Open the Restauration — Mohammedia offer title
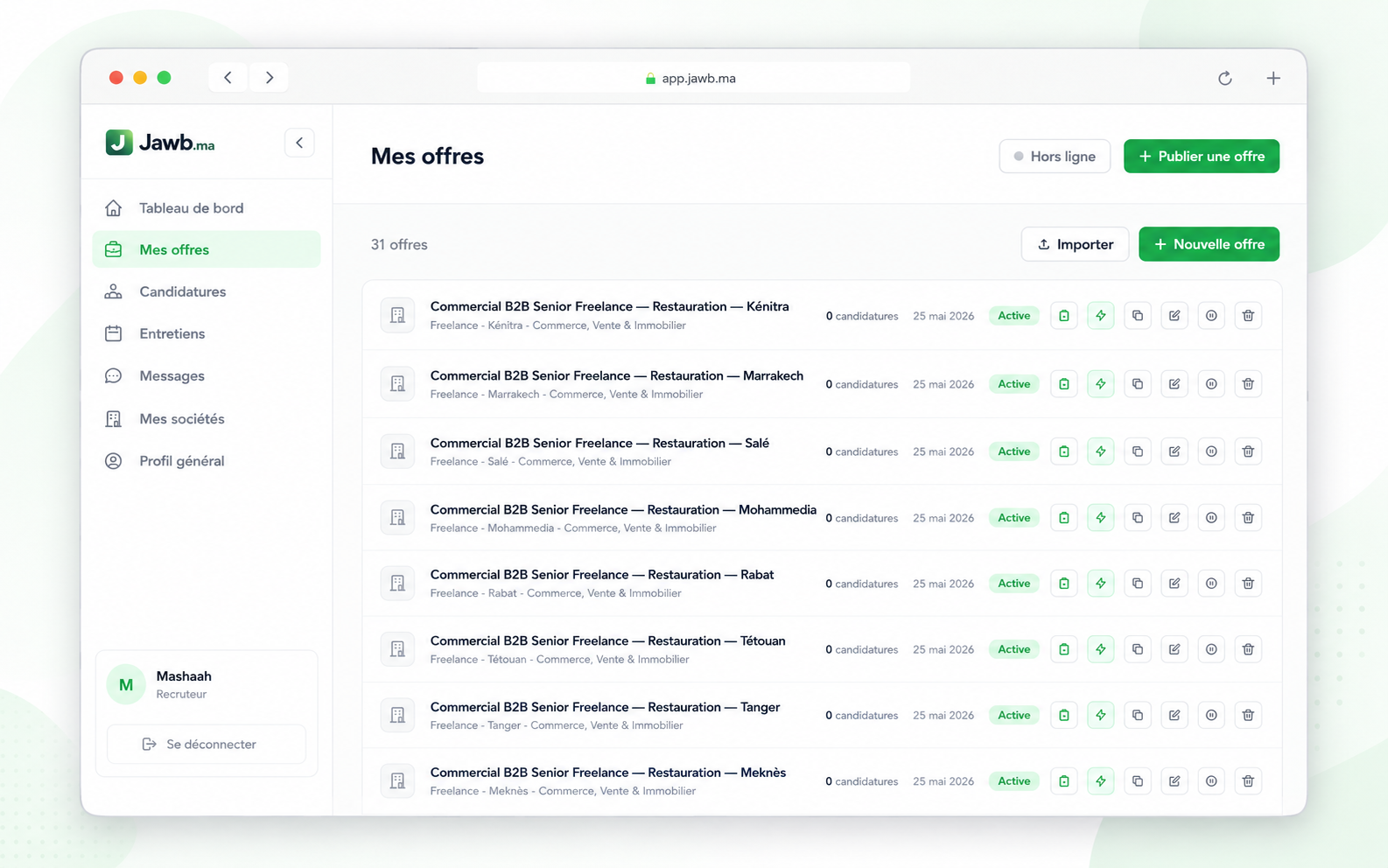Viewport: 1388px width, 868px height. 623,509
